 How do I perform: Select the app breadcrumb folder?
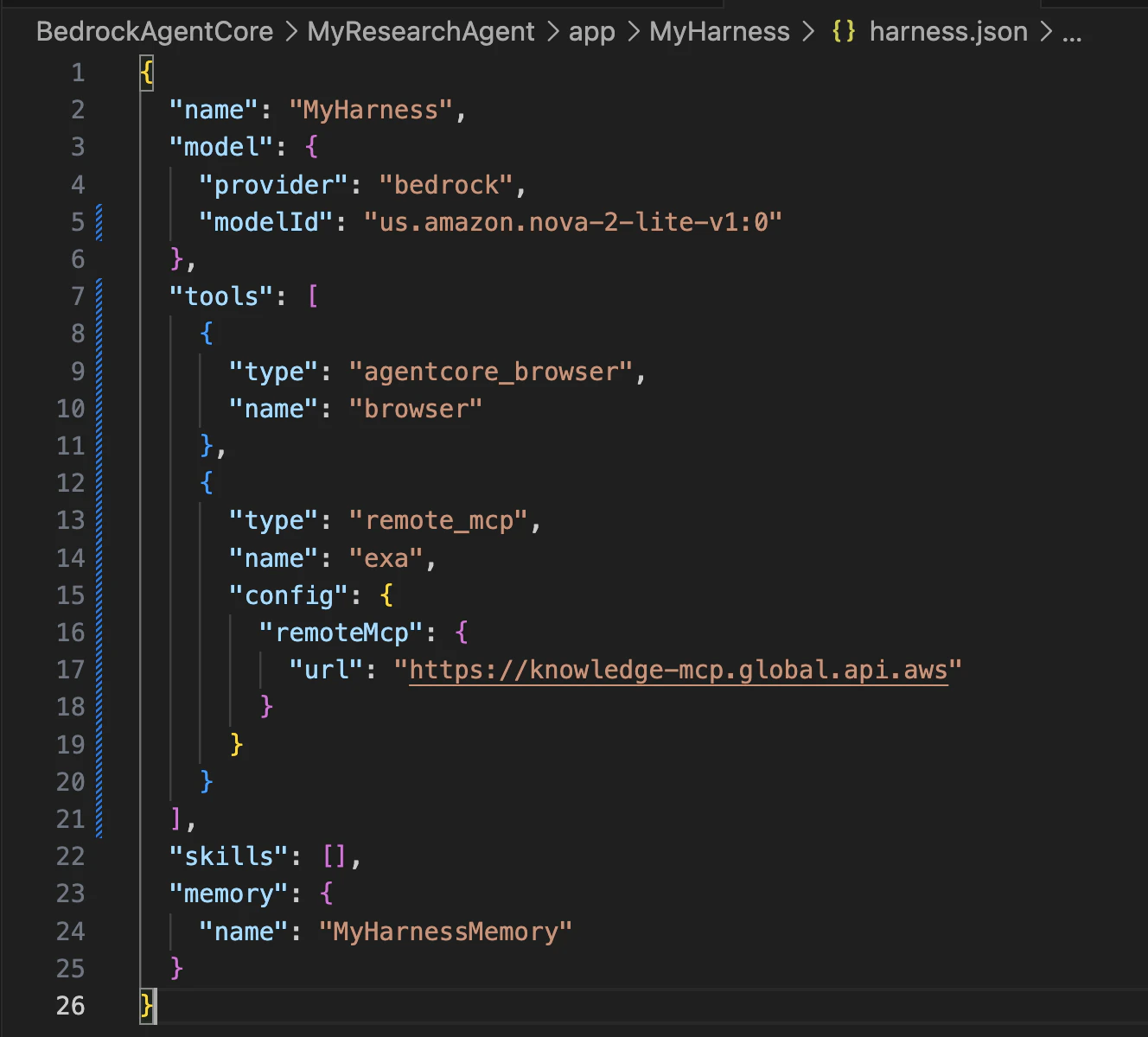pos(592,32)
